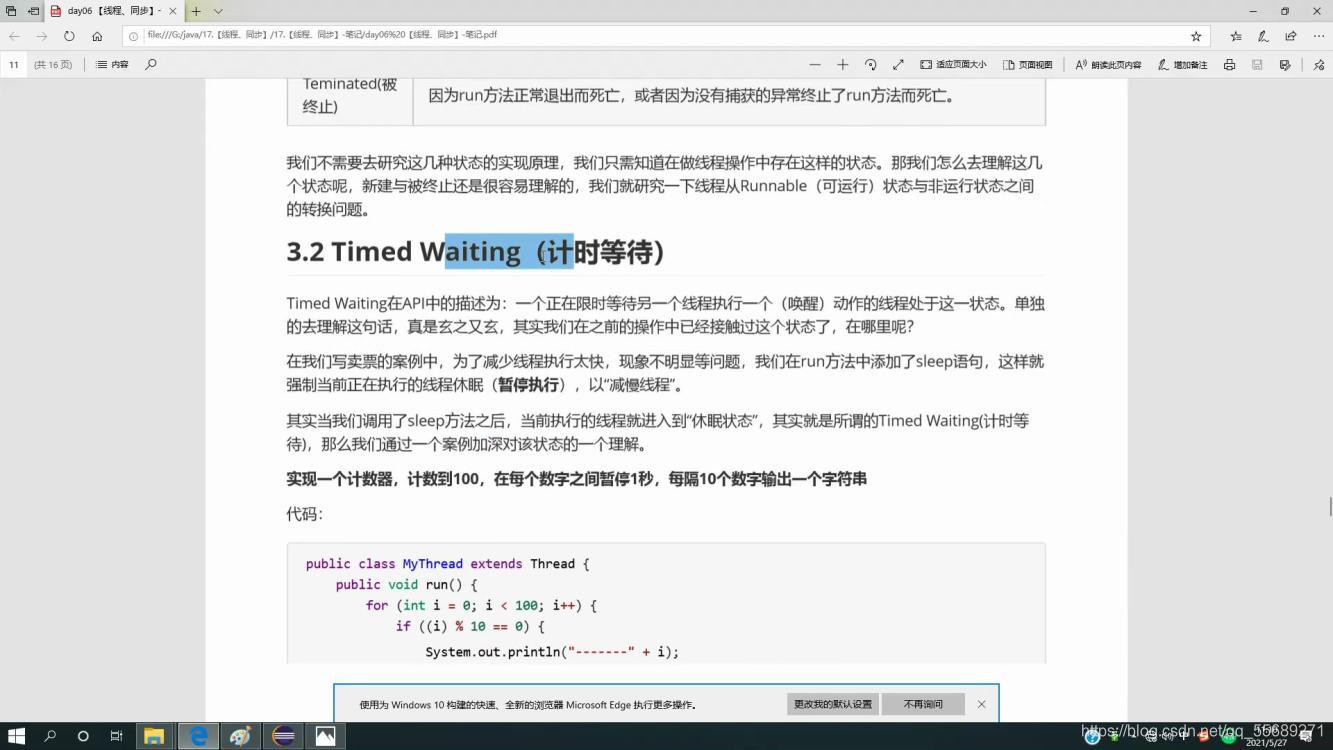Show site information icon in address bar
1333x750 pixels.
click(x=134, y=35)
